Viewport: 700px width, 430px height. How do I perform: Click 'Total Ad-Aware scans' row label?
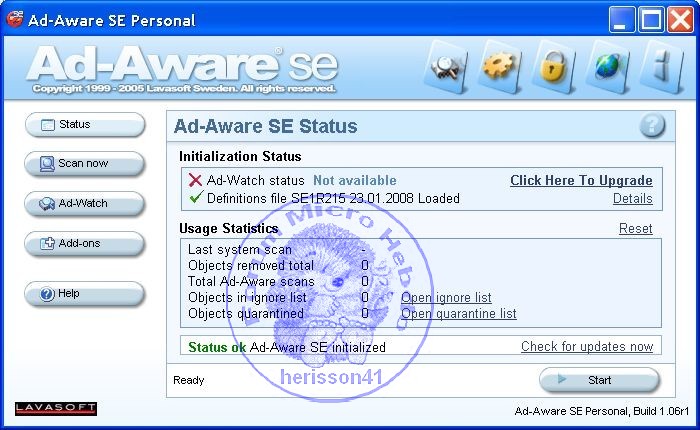tap(251, 281)
